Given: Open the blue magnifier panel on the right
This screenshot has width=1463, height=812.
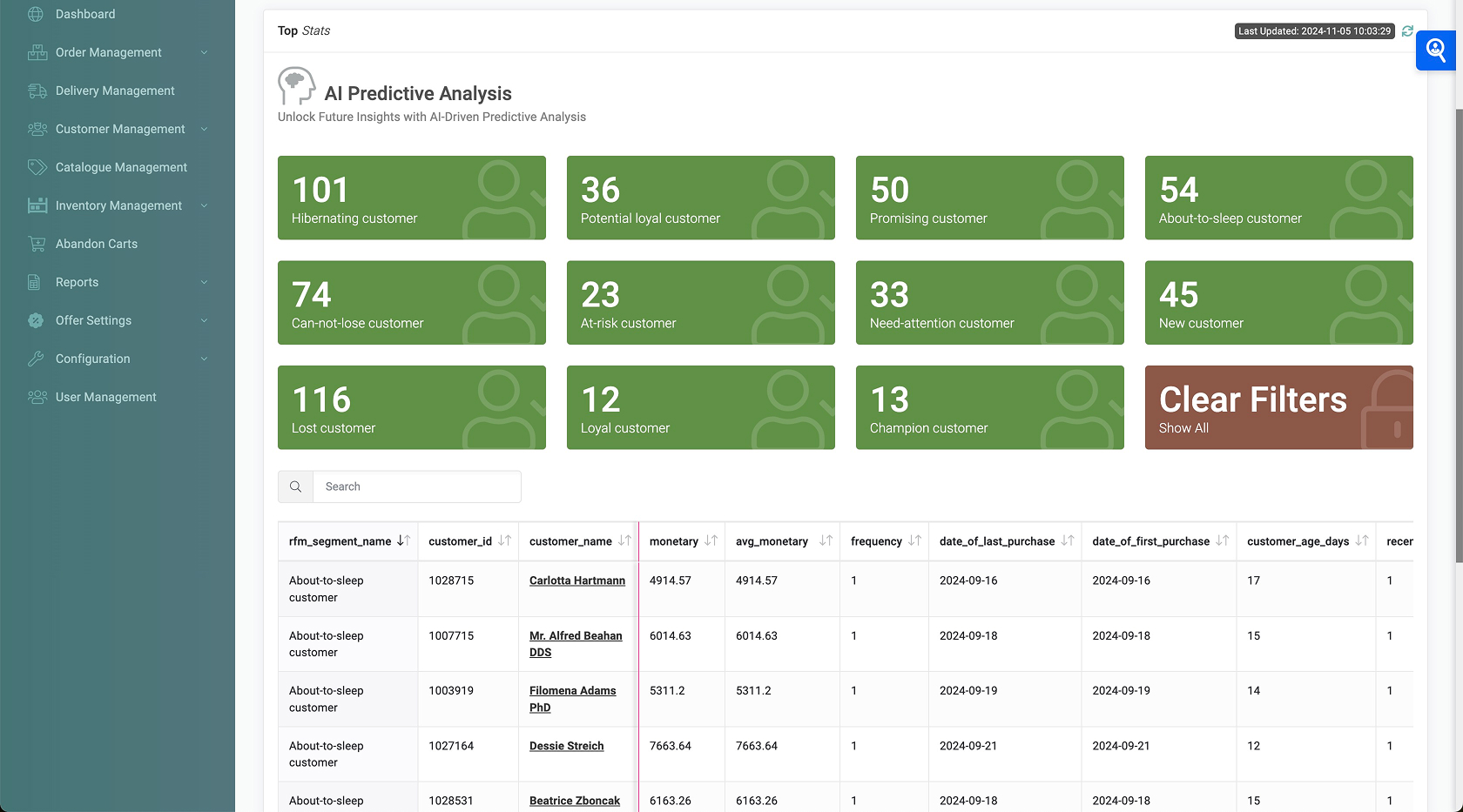Looking at the screenshot, I should click(x=1434, y=50).
